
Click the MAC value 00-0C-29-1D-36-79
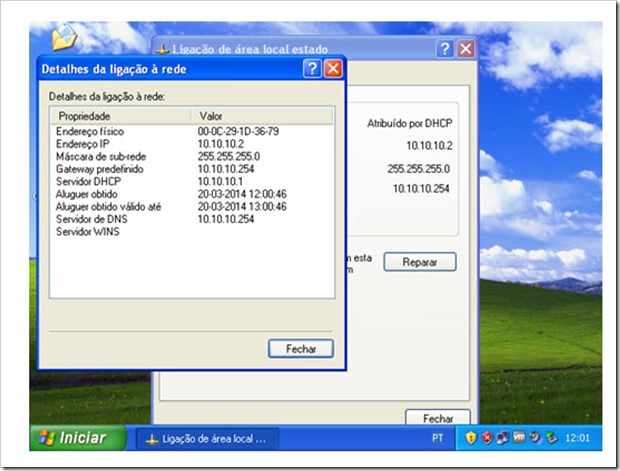pos(238,131)
